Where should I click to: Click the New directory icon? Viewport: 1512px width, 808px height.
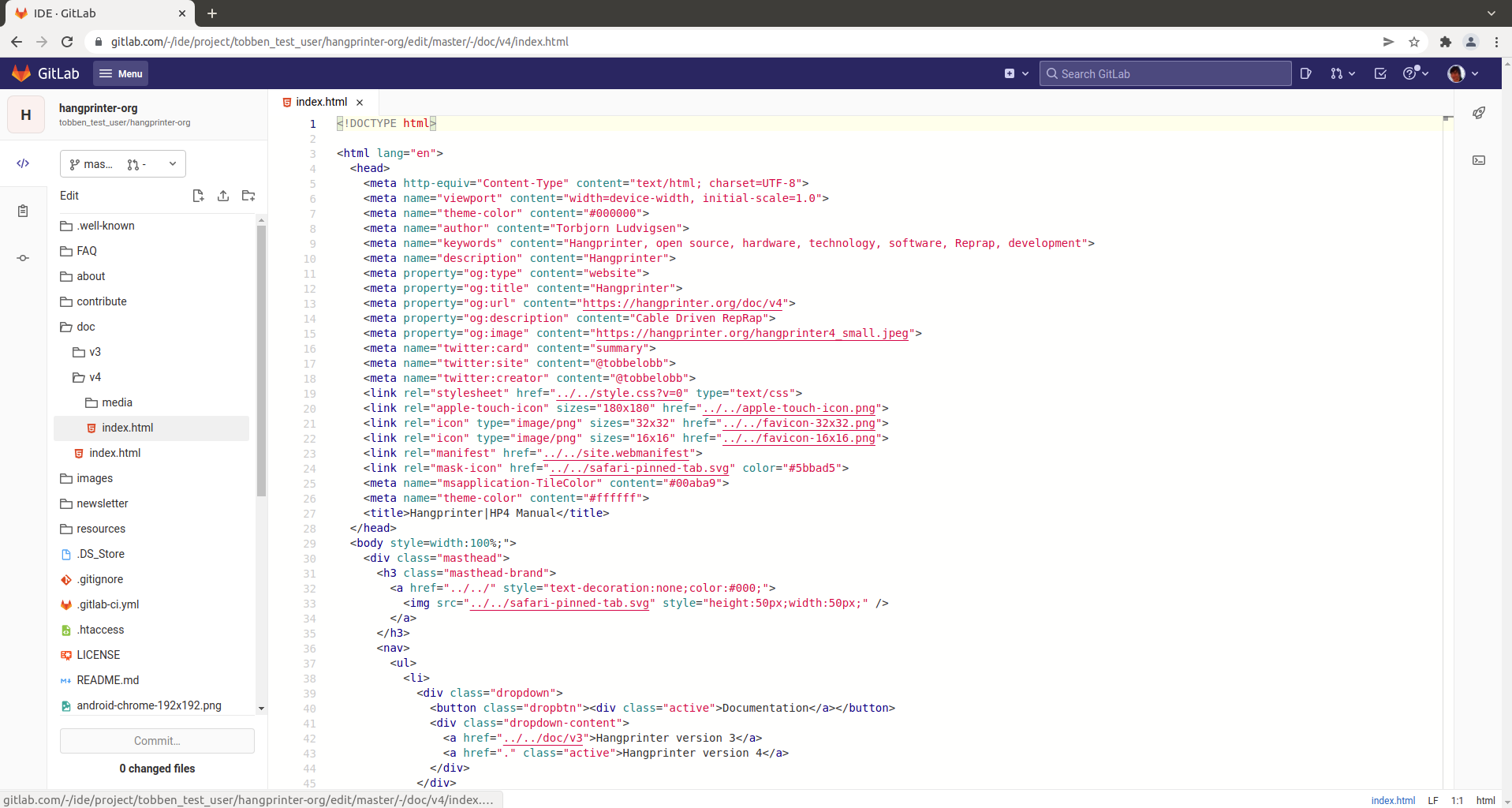(248, 196)
